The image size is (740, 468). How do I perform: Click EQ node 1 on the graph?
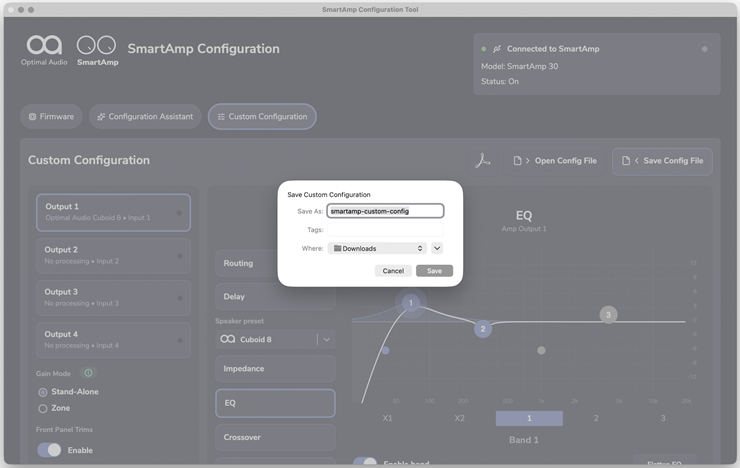coord(411,303)
